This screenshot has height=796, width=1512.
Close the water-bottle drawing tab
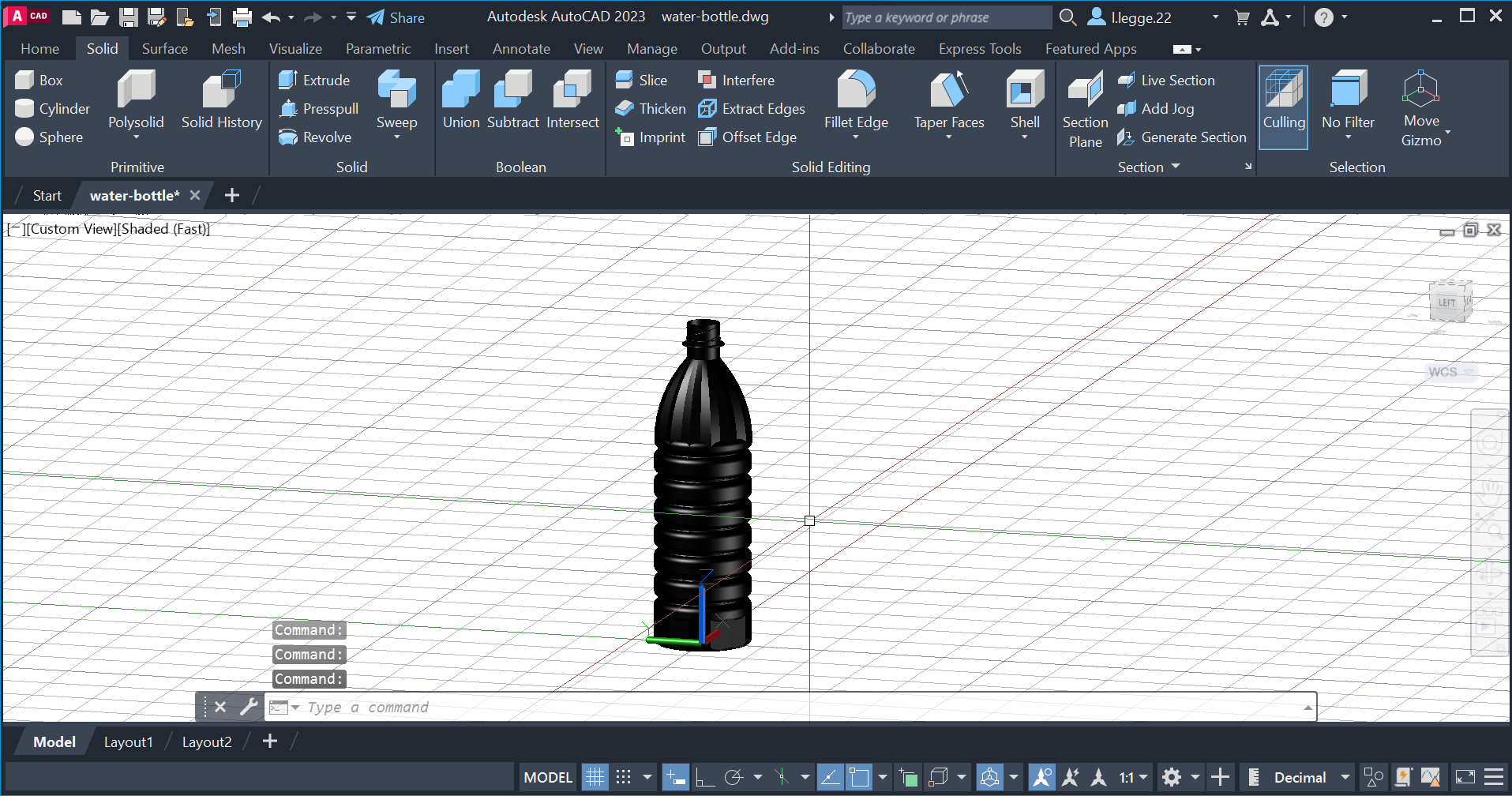[x=194, y=195]
